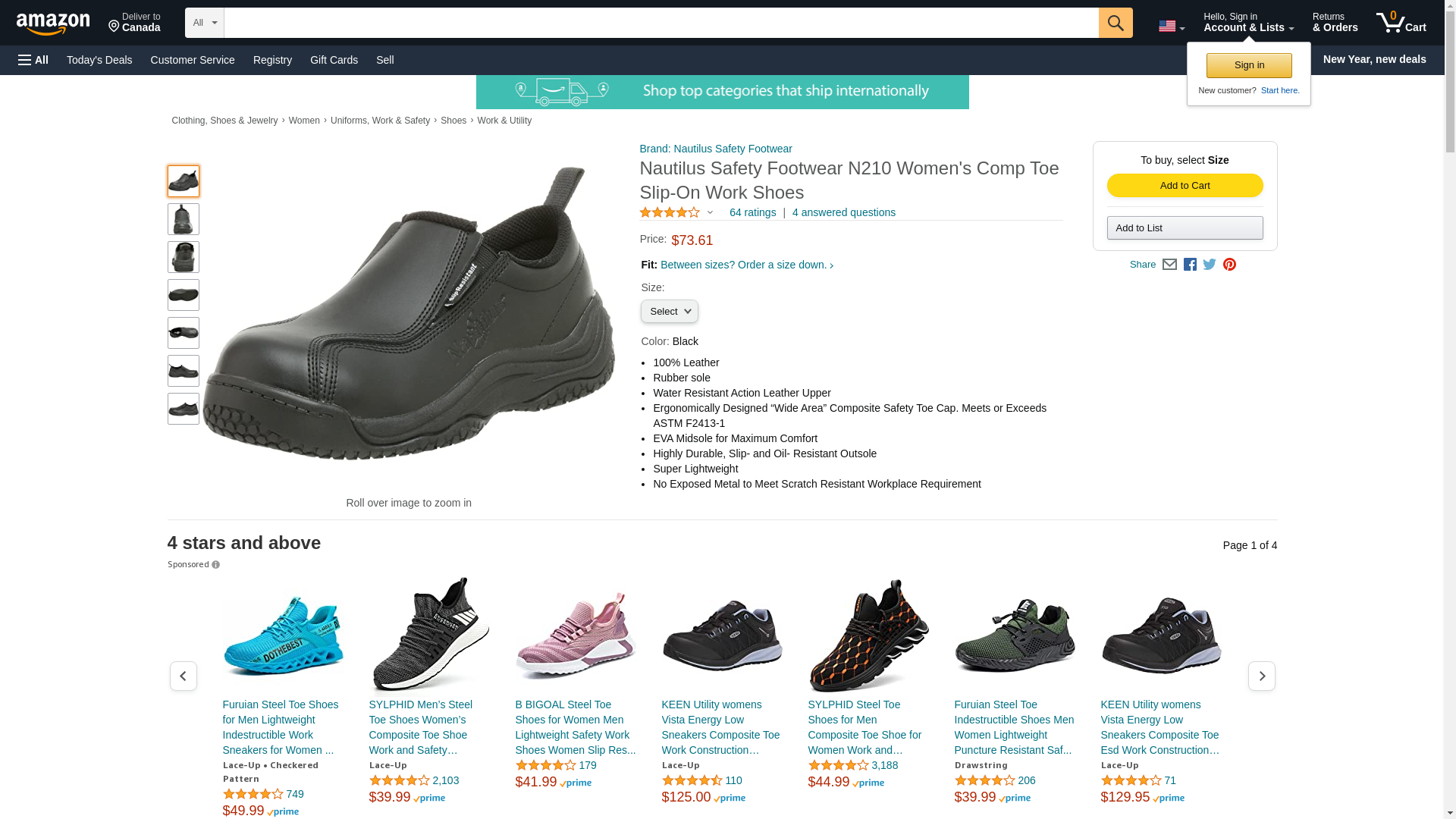Select the second shoe thumbnail image
1456x819 pixels.
click(x=183, y=219)
